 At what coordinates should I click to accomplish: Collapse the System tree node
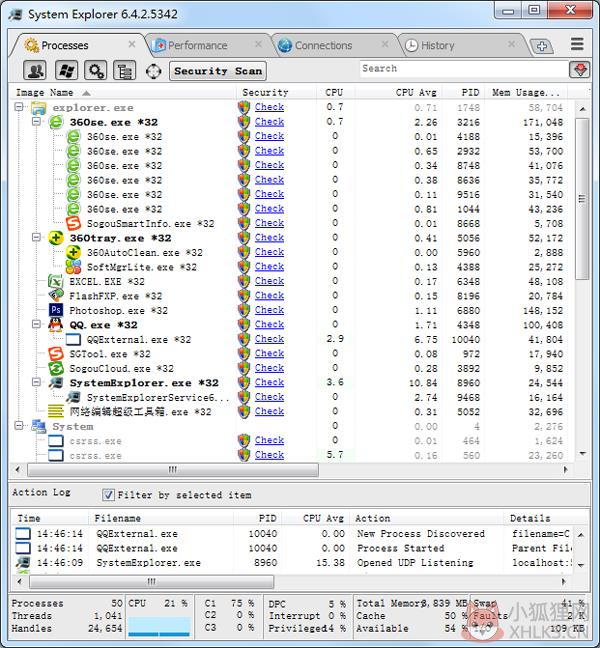click(x=19, y=425)
